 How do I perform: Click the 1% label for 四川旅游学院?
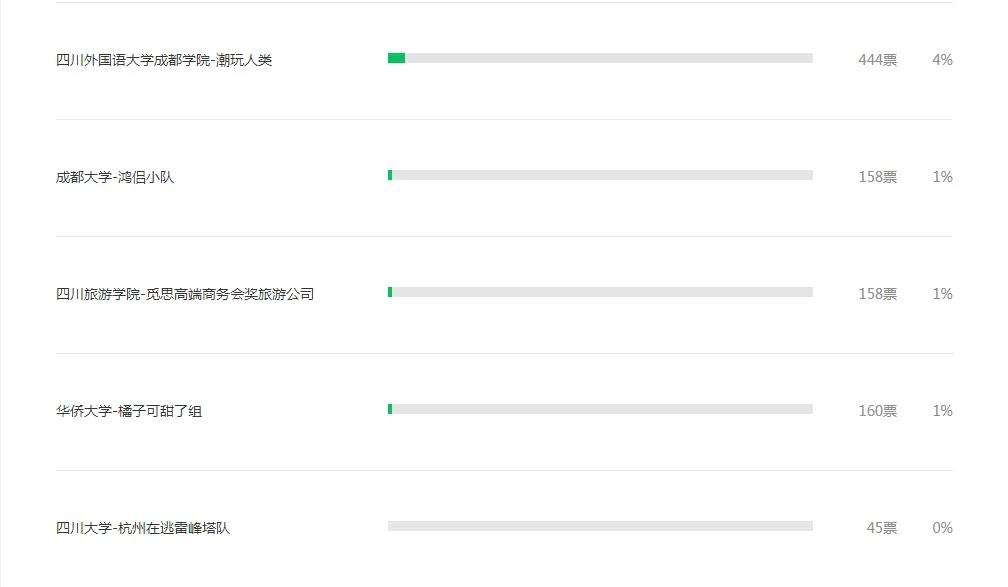pos(942,294)
